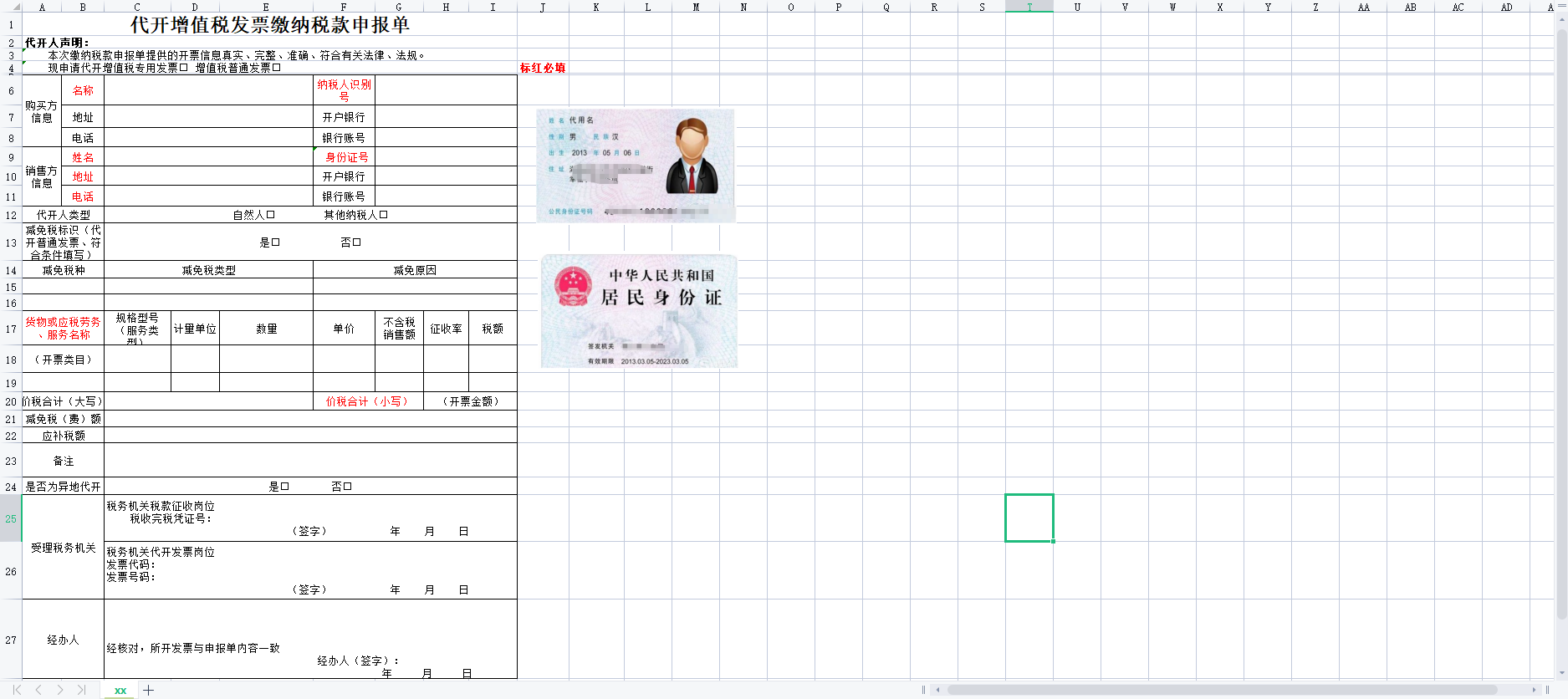1568x699 pixels.
Task: Jump to the first sheet using navigation arrow
Action: (17, 690)
